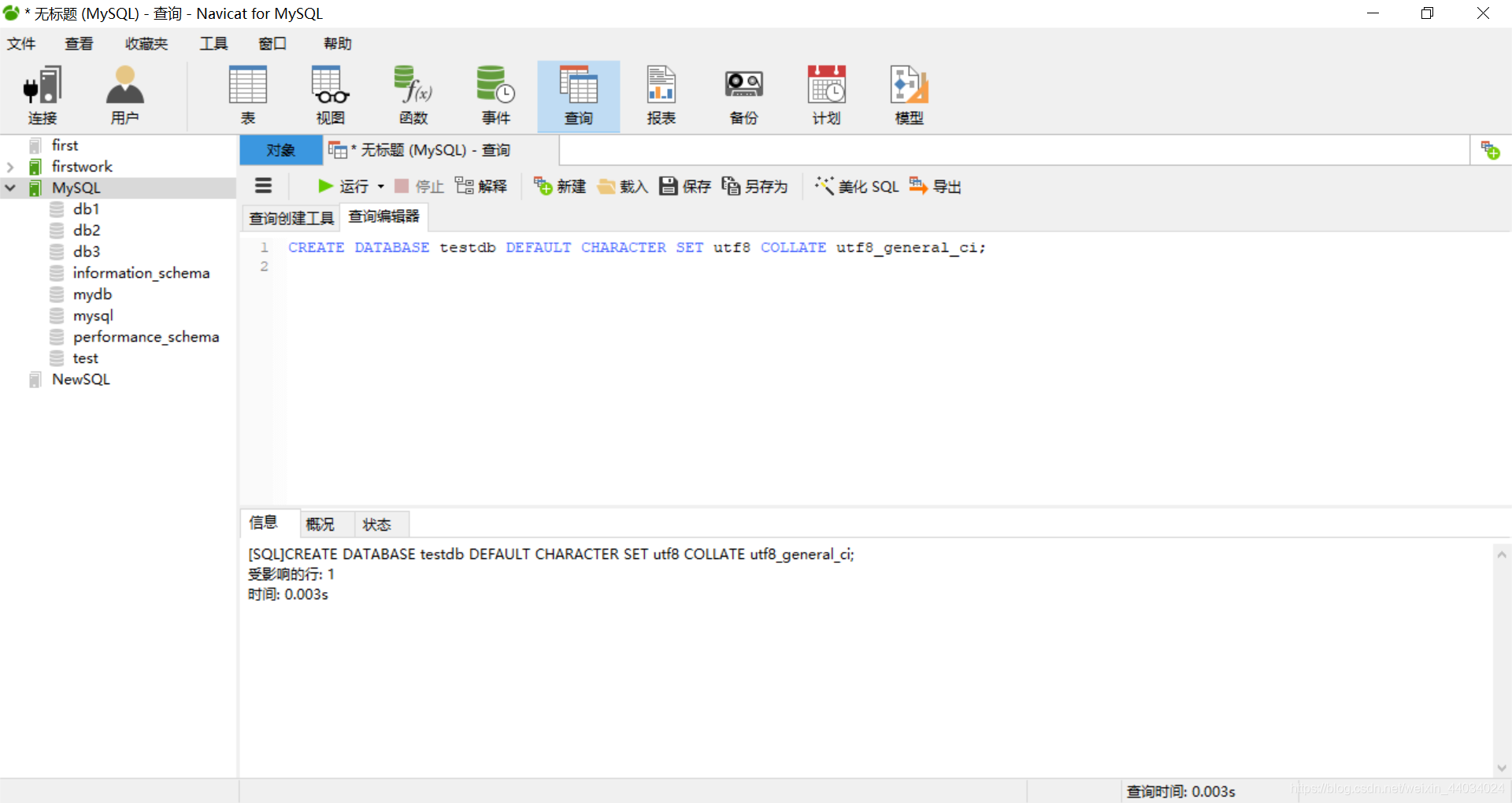Click the message panel scroll-down arrow

1502,768
